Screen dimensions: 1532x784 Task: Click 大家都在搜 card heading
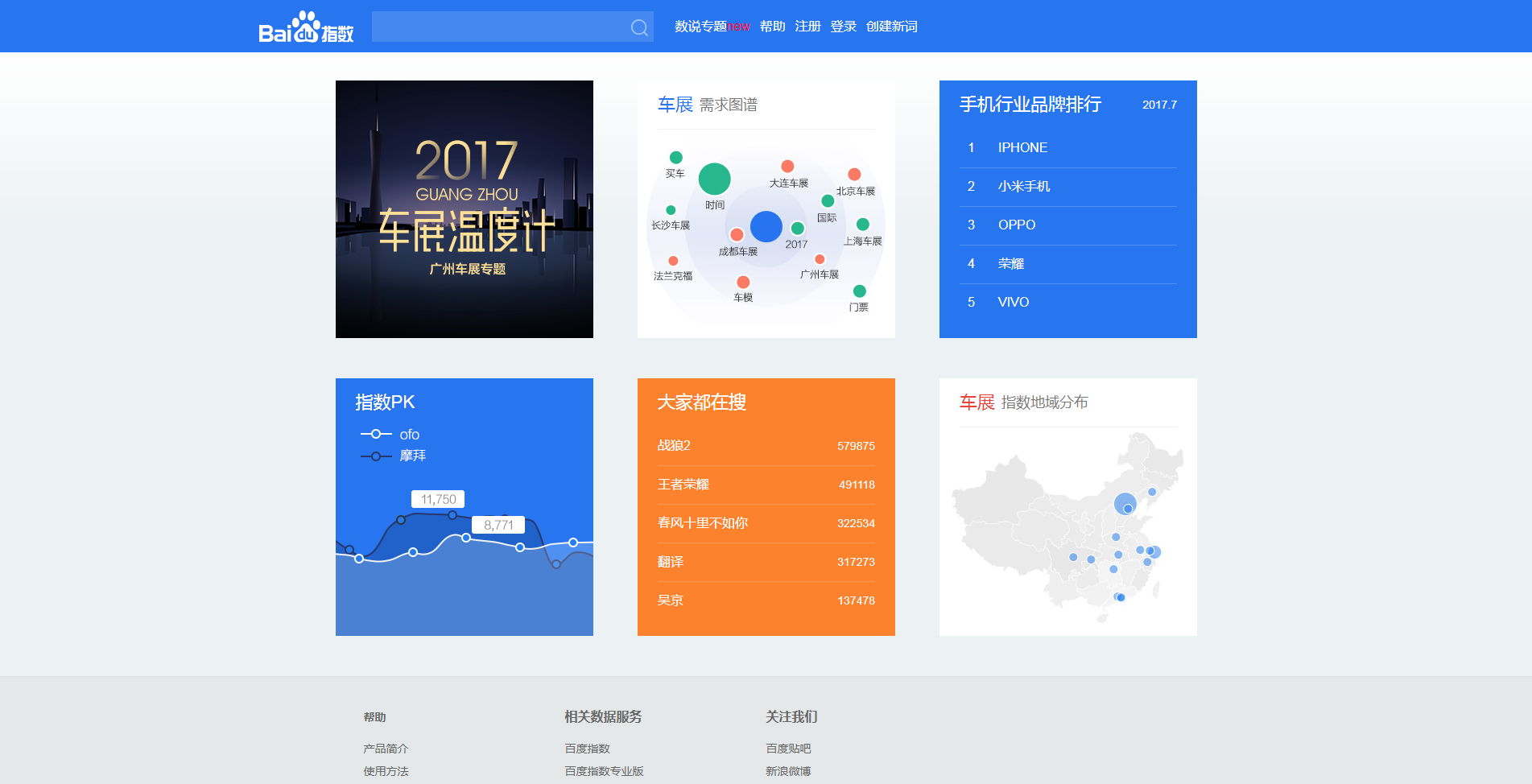pos(702,402)
